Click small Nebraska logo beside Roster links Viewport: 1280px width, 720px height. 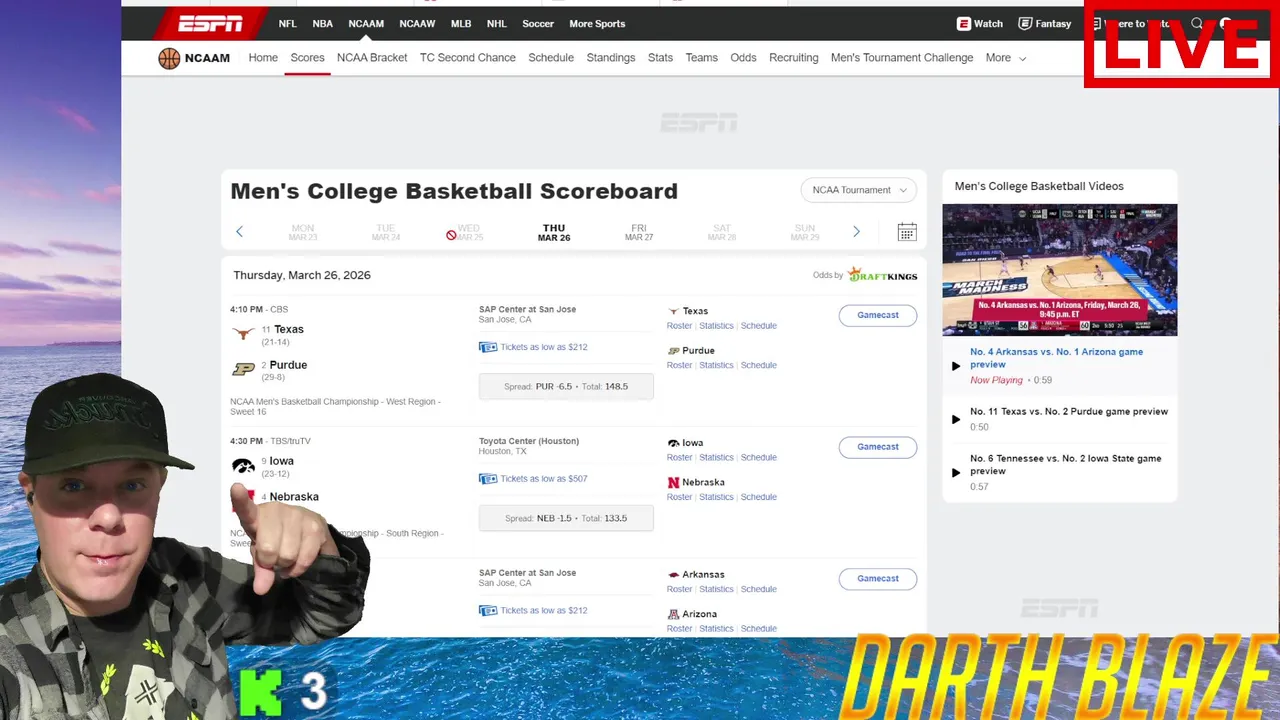(x=673, y=483)
